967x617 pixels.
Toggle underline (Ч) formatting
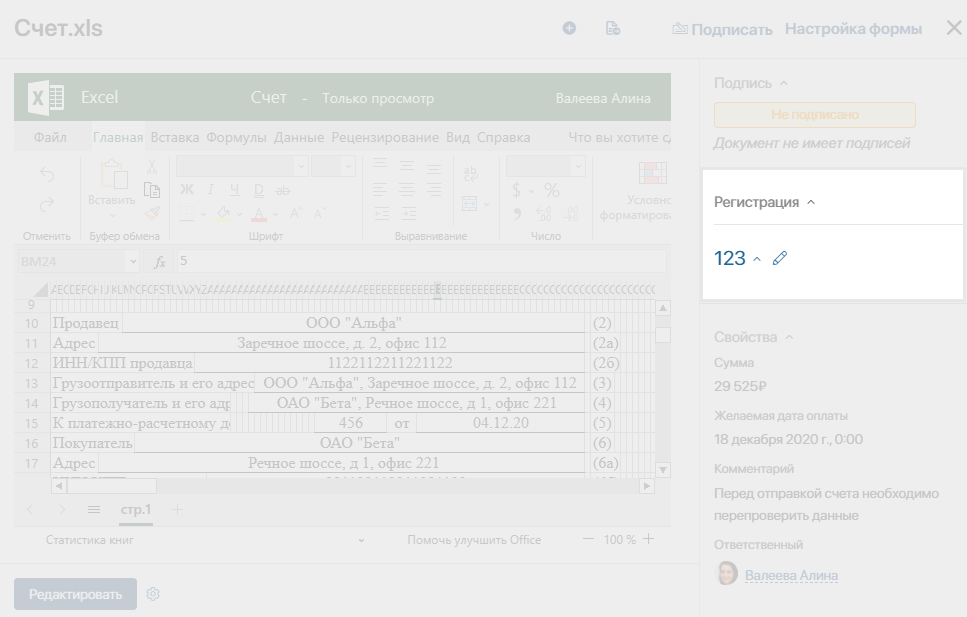point(234,190)
